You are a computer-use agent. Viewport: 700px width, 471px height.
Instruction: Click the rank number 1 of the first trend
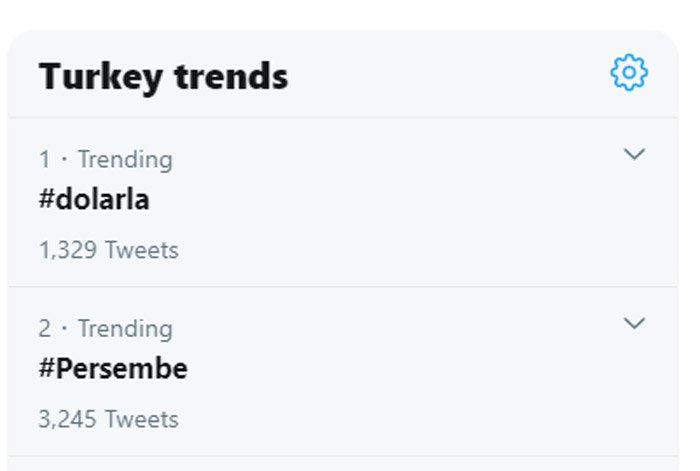(45, 159)
